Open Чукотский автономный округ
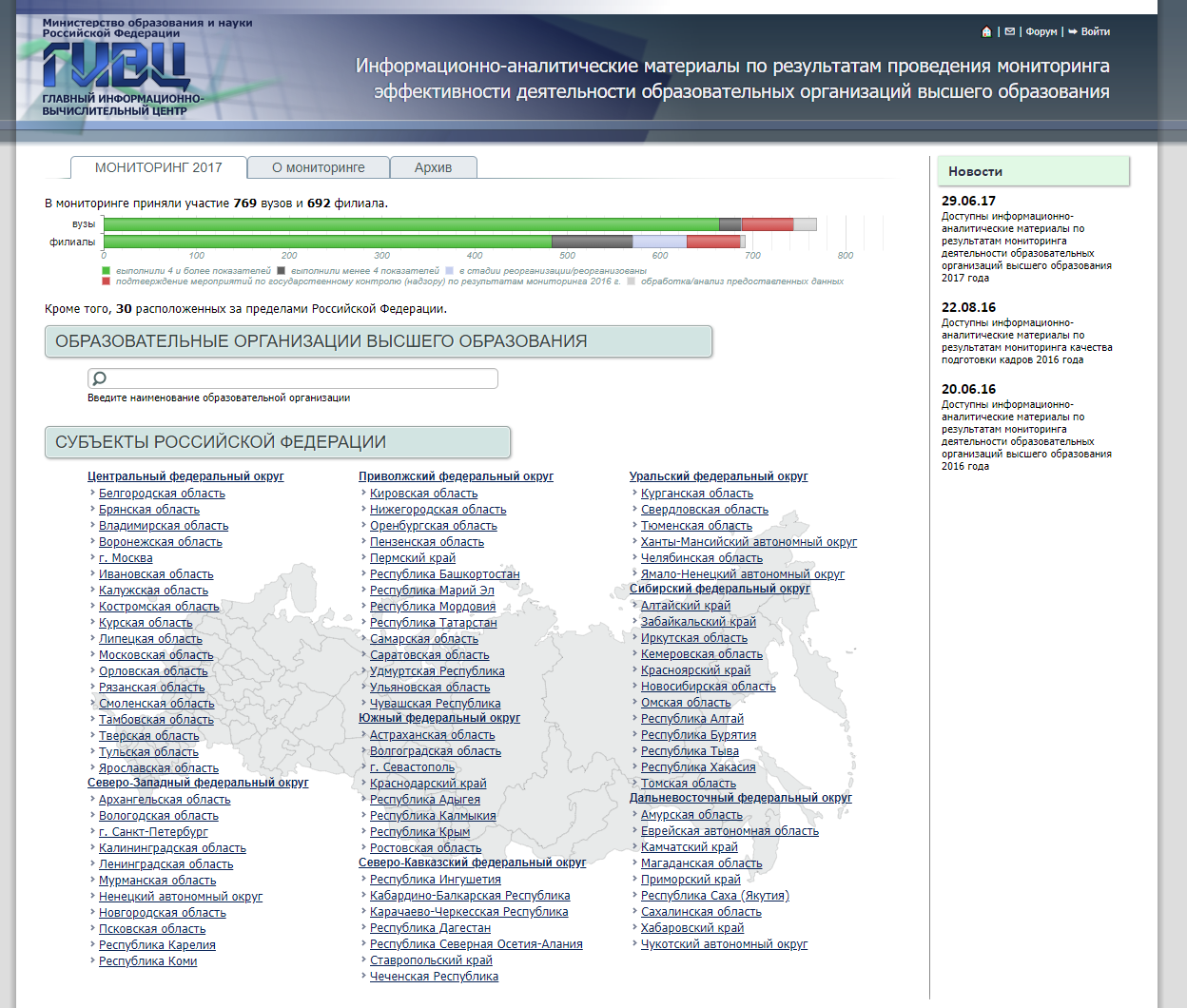The width and height of the screenshot is (1187, 1008). click(724, 944)
